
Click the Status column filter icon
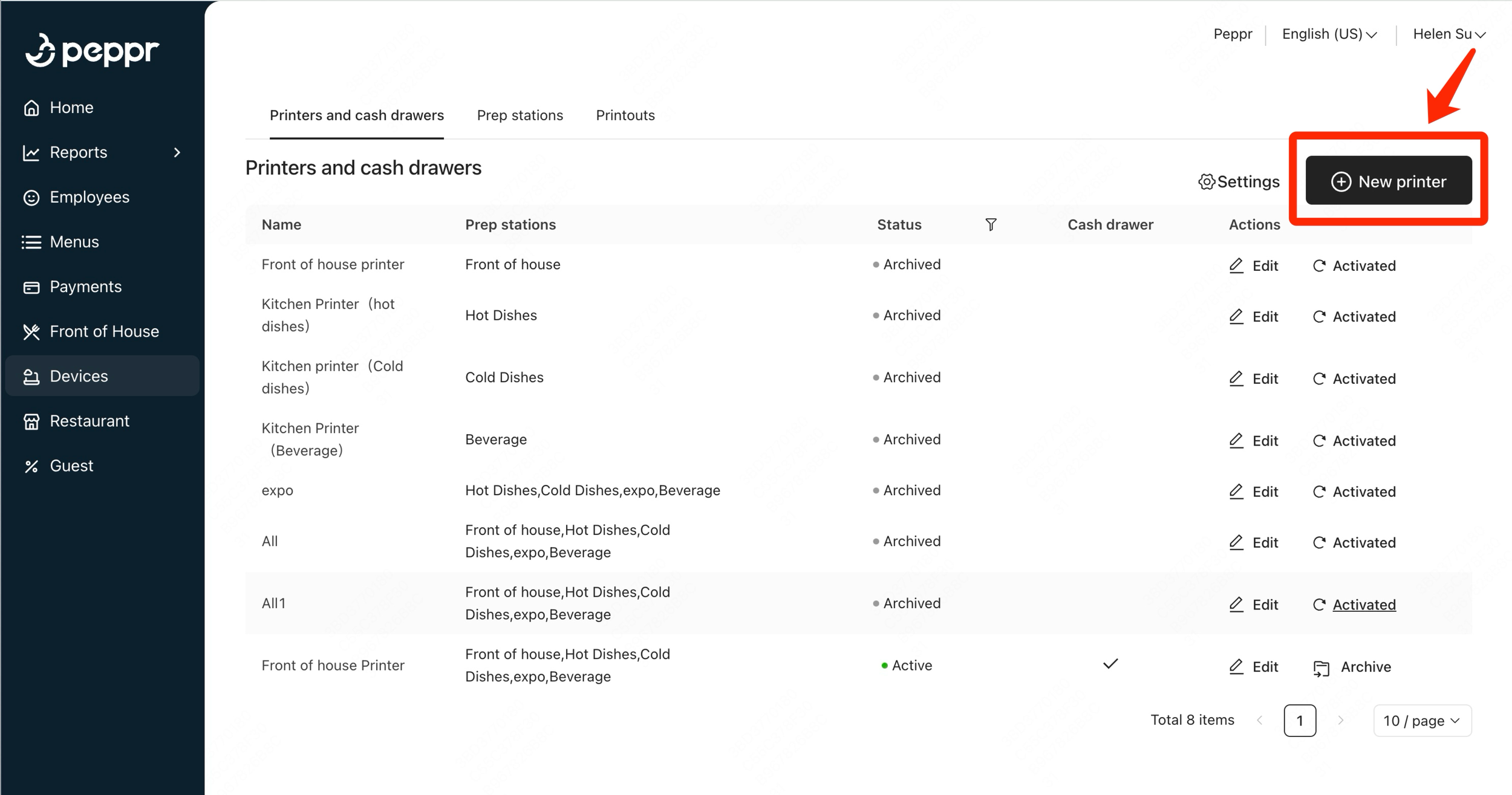991,225
